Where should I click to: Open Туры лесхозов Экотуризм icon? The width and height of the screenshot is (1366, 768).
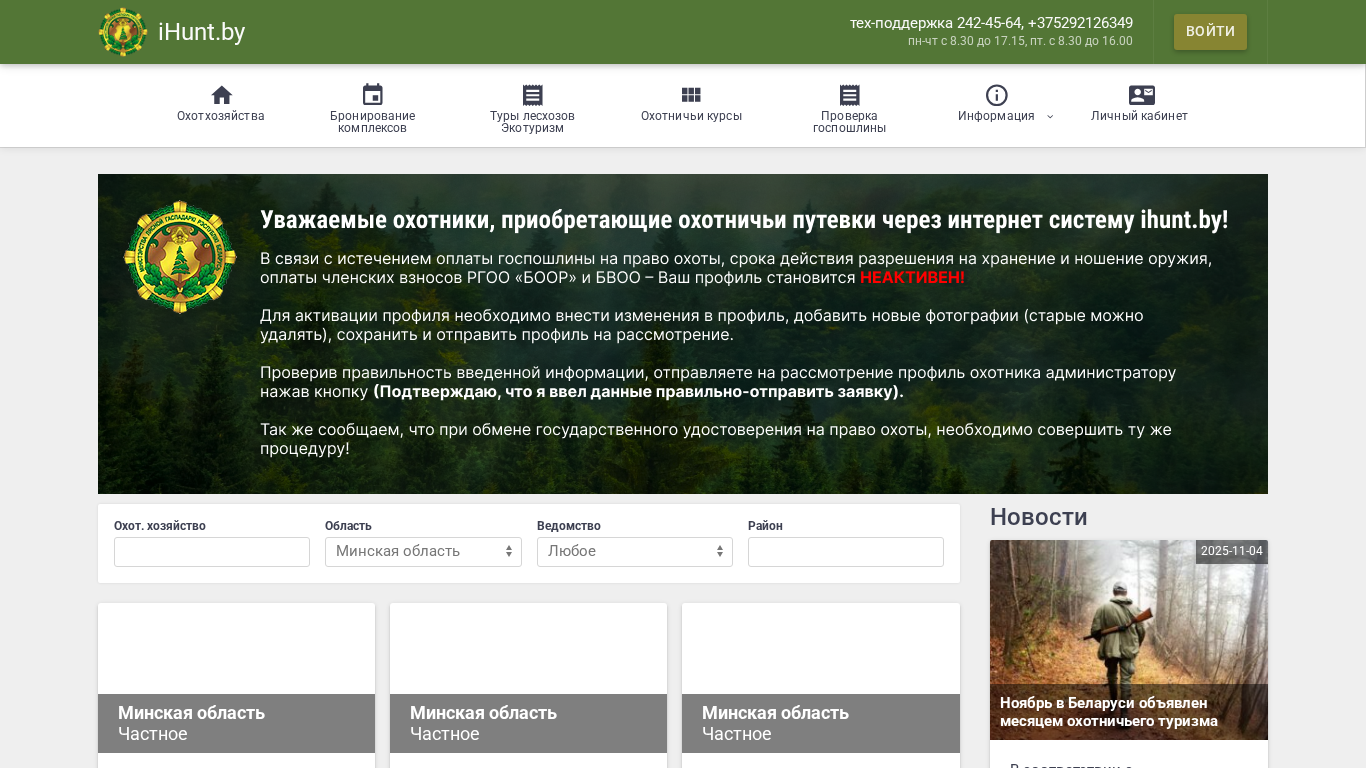click(x=532, y=95)
